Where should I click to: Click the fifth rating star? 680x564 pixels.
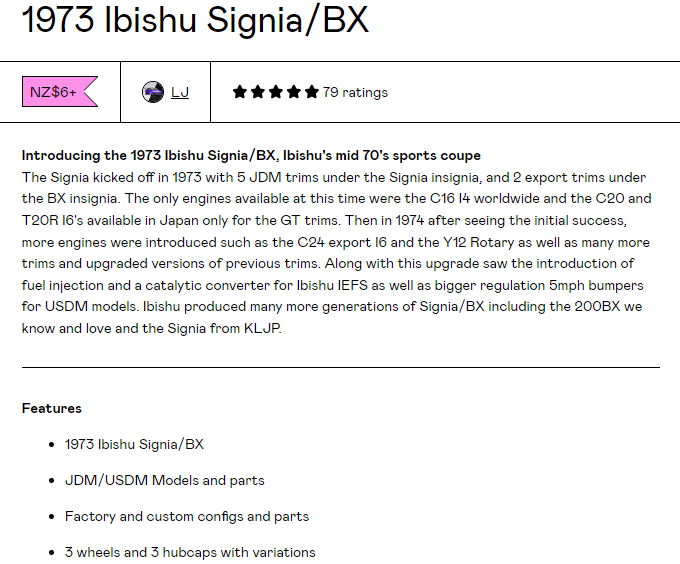click(311, 92)
